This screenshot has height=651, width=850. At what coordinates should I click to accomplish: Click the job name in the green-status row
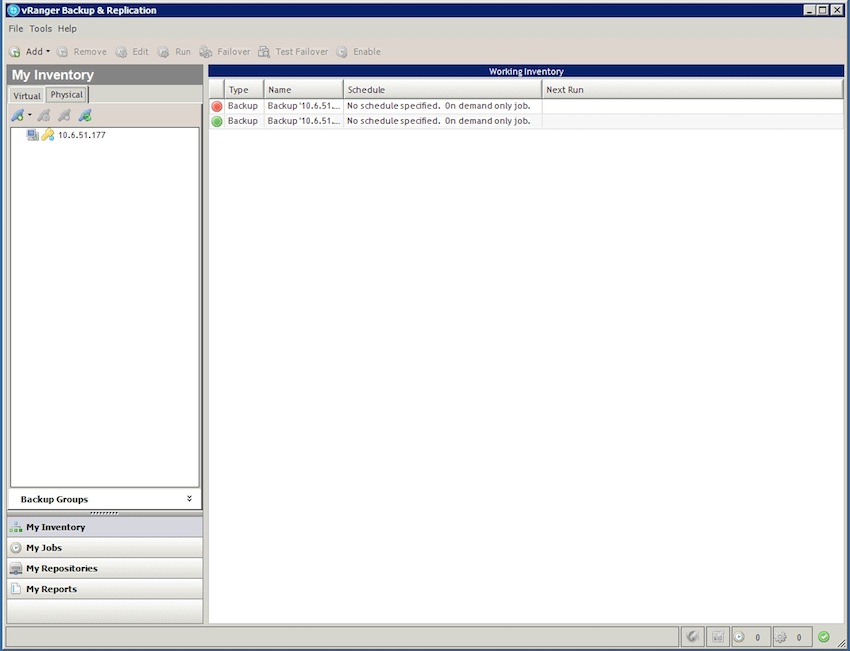304,121
